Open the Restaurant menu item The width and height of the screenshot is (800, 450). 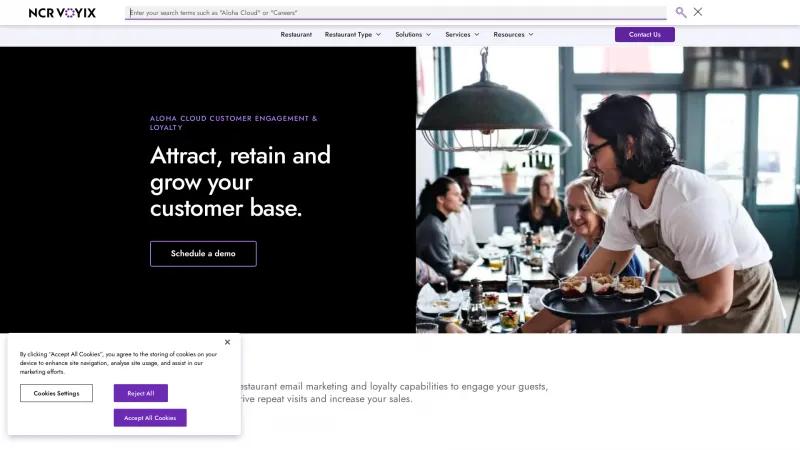coord(296,35)
